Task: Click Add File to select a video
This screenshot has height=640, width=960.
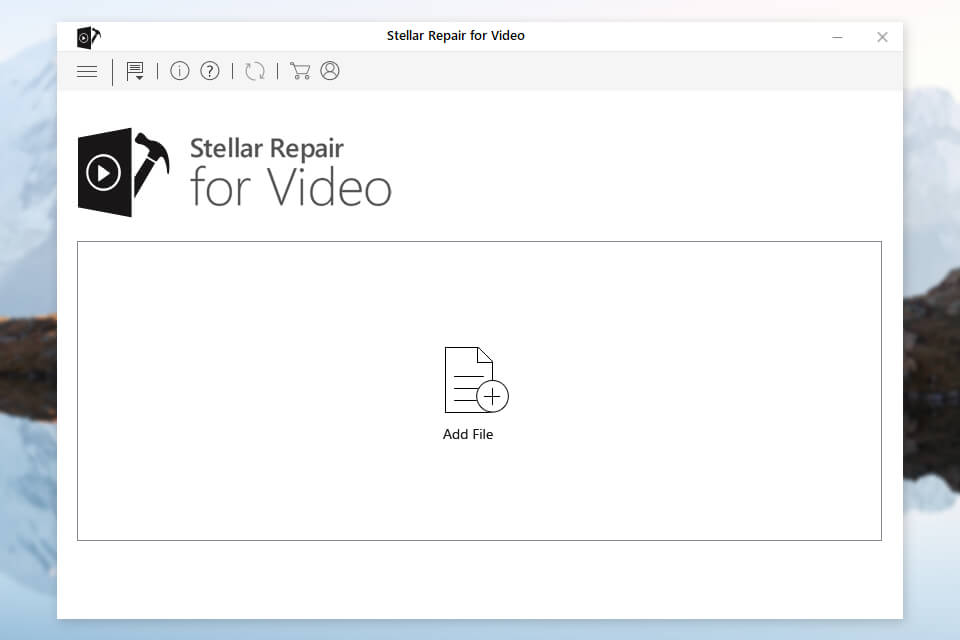Action: pyautogui.click(x=469, y=434)
